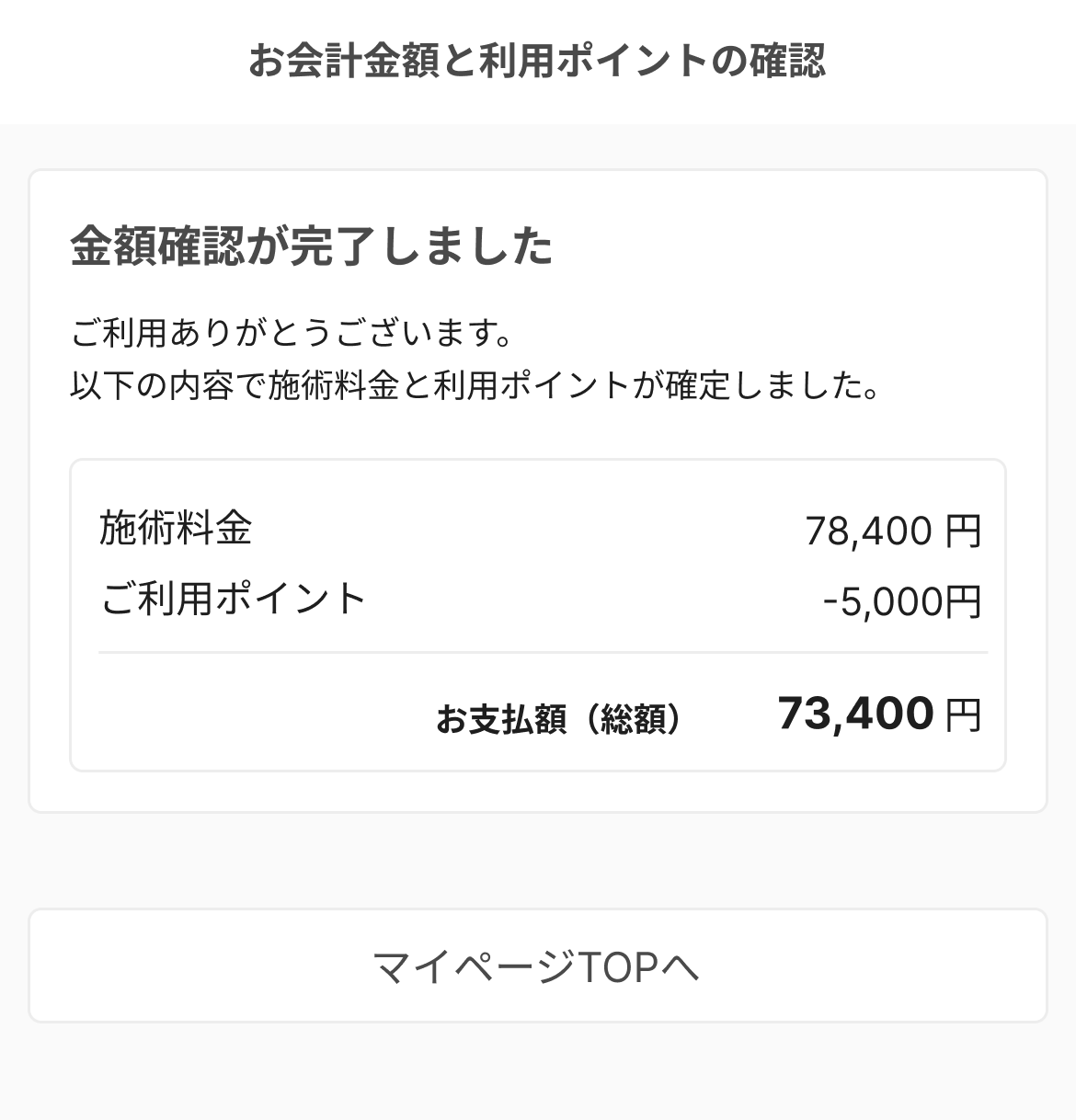Click the -5,000円 points discount amount
Viewport: 1076px width, 1120px height.
[x=902, y=602]
